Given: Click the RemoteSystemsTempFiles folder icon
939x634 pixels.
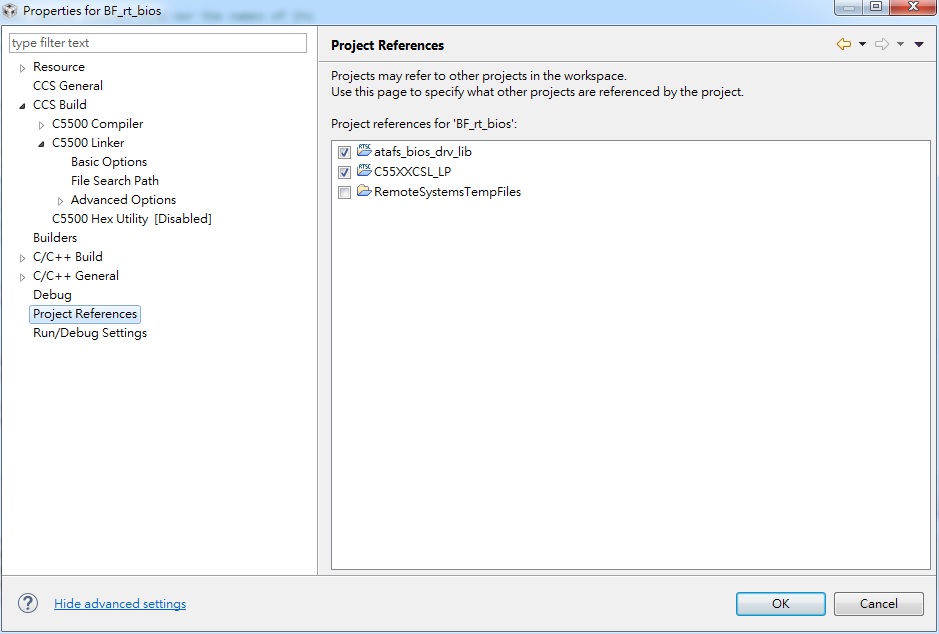Looking at the screenshot, I should tap(364, 191).
